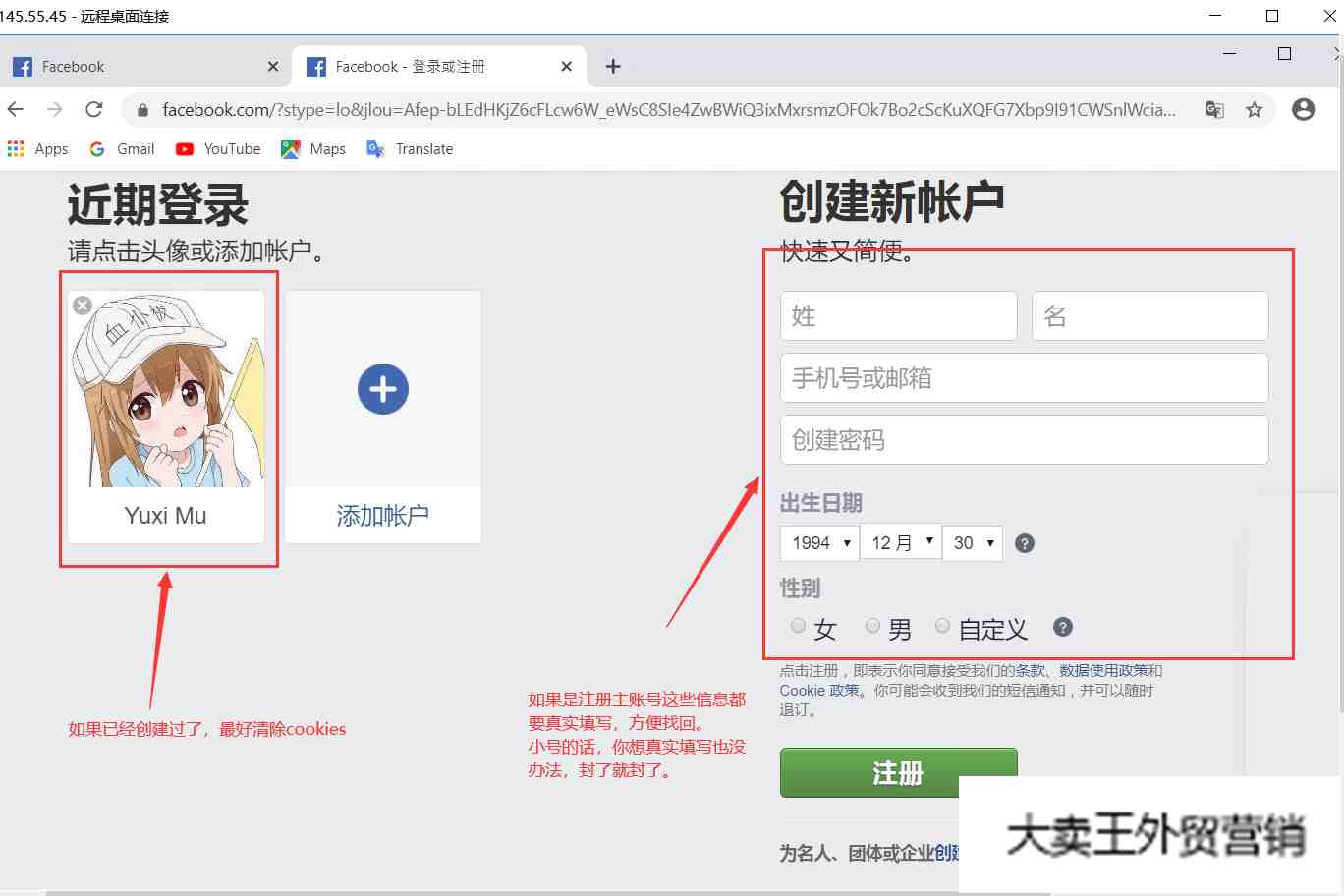Screen dimensions: 1344x896
Task: Reload the Facebook page
Action: pyautogui.click(x=94, y=109)
